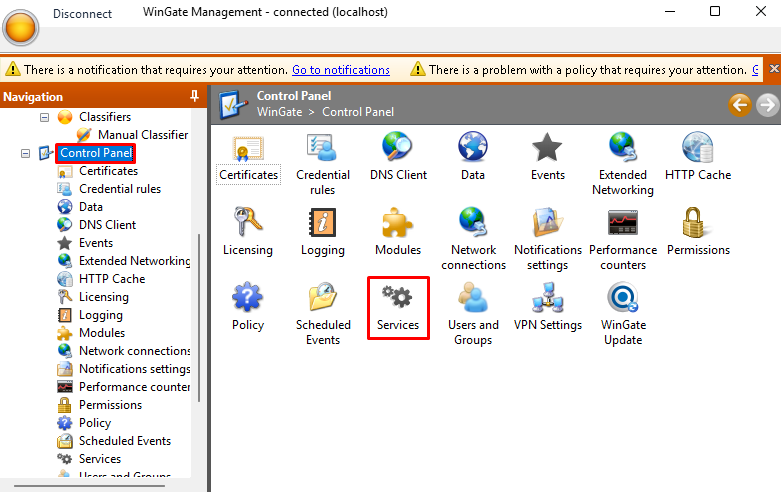Open the Modules puzzle icon in main panel
781x492 pixels.
click(397, 222)
